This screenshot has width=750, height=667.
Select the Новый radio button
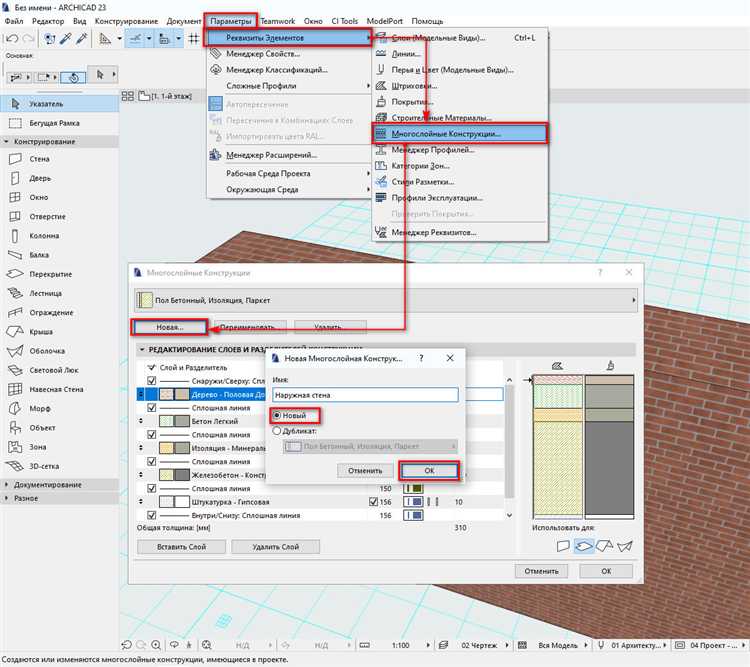point(277,415)
